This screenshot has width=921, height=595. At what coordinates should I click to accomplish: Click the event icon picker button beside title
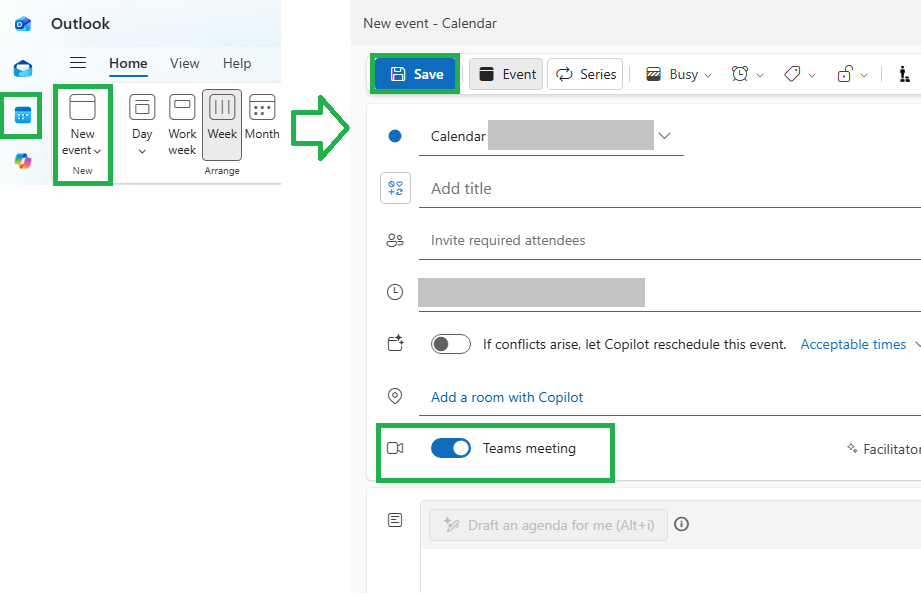(395, 188)
